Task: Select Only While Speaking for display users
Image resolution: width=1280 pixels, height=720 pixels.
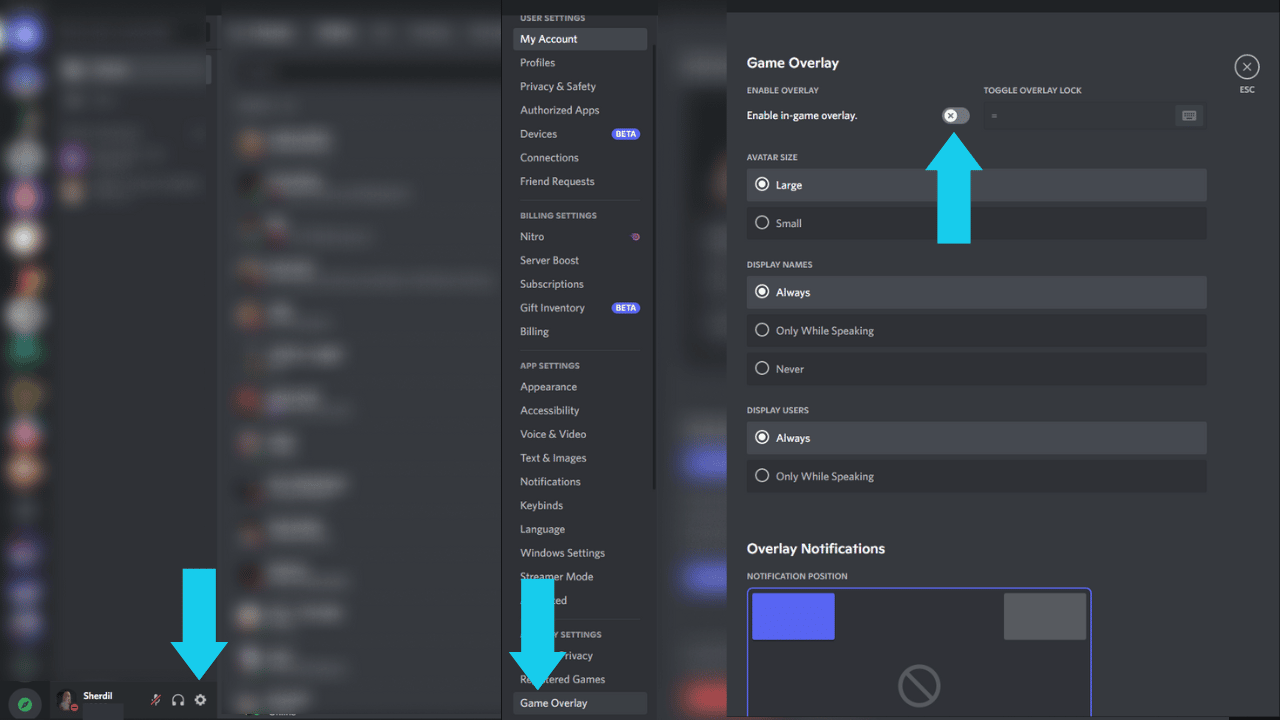Action: coord(976,476)
